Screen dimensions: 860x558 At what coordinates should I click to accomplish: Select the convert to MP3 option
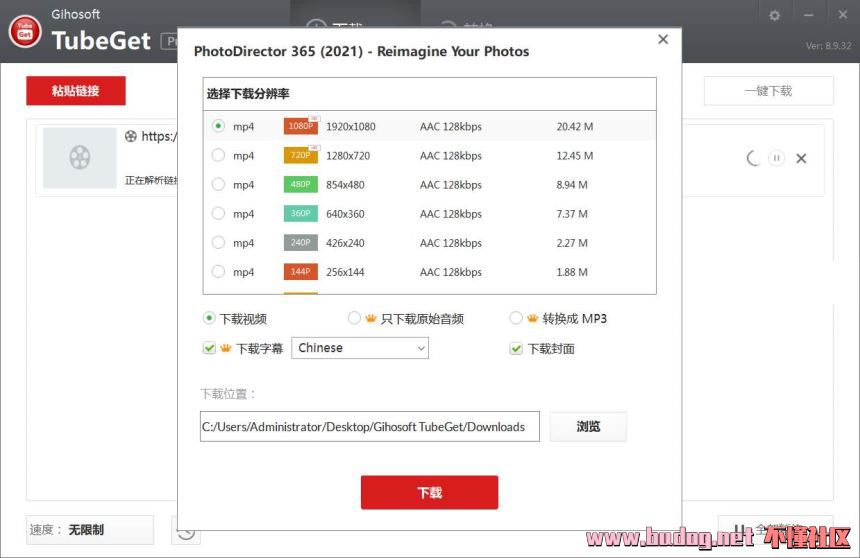click(516, 318)
